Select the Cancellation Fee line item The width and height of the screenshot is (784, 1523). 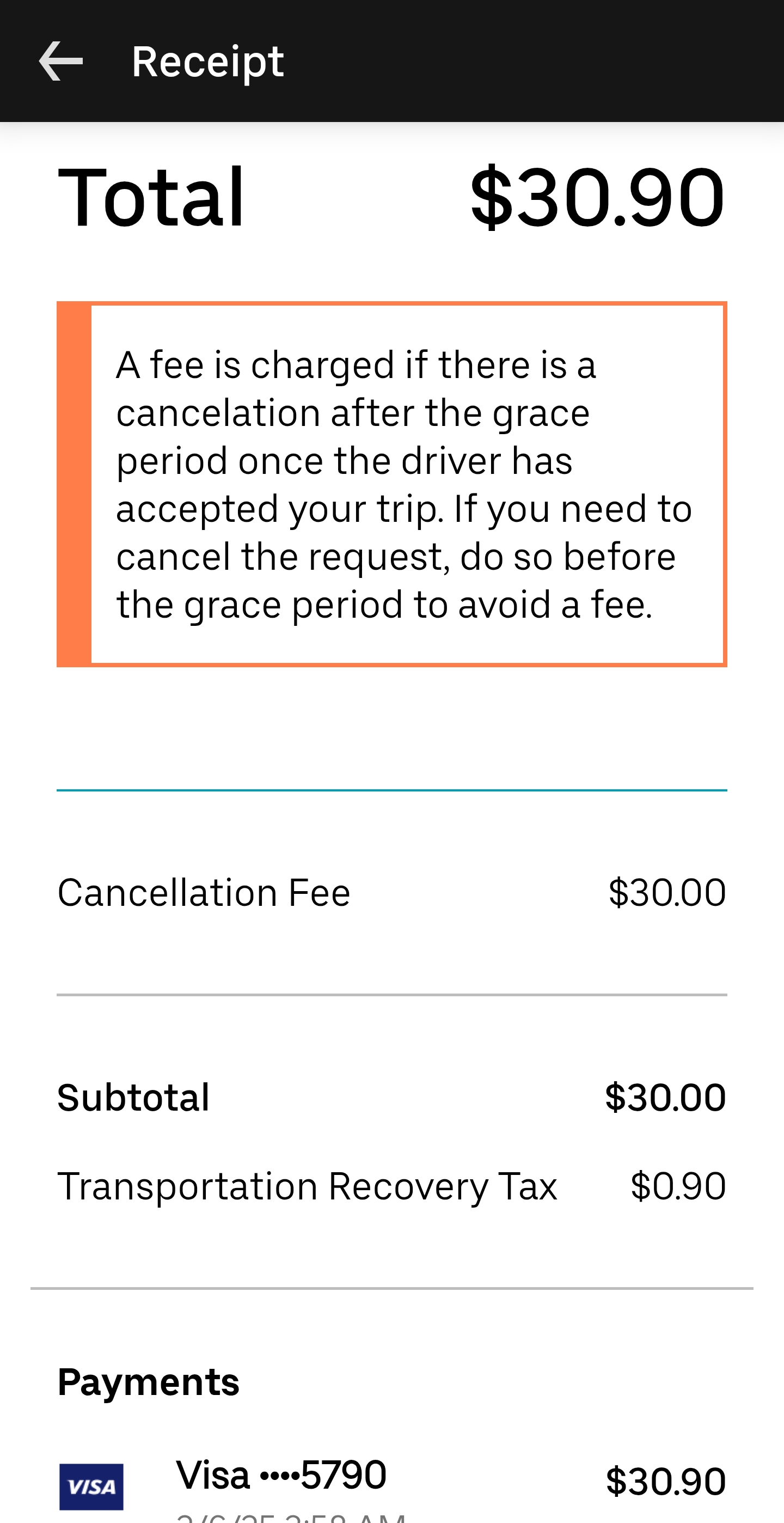pyautogui.click(x=204, y=892)
